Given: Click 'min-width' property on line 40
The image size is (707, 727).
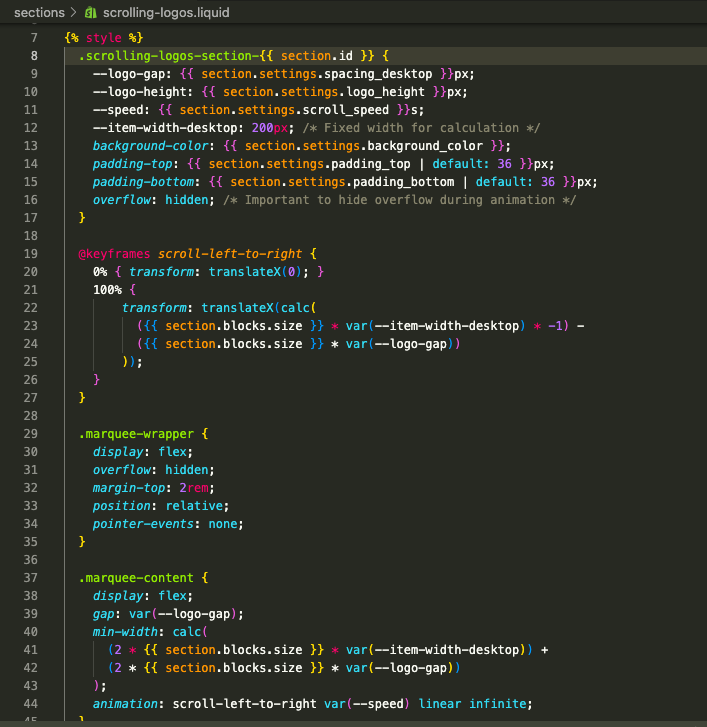Looking at the screenshot, I should (125, 632).
